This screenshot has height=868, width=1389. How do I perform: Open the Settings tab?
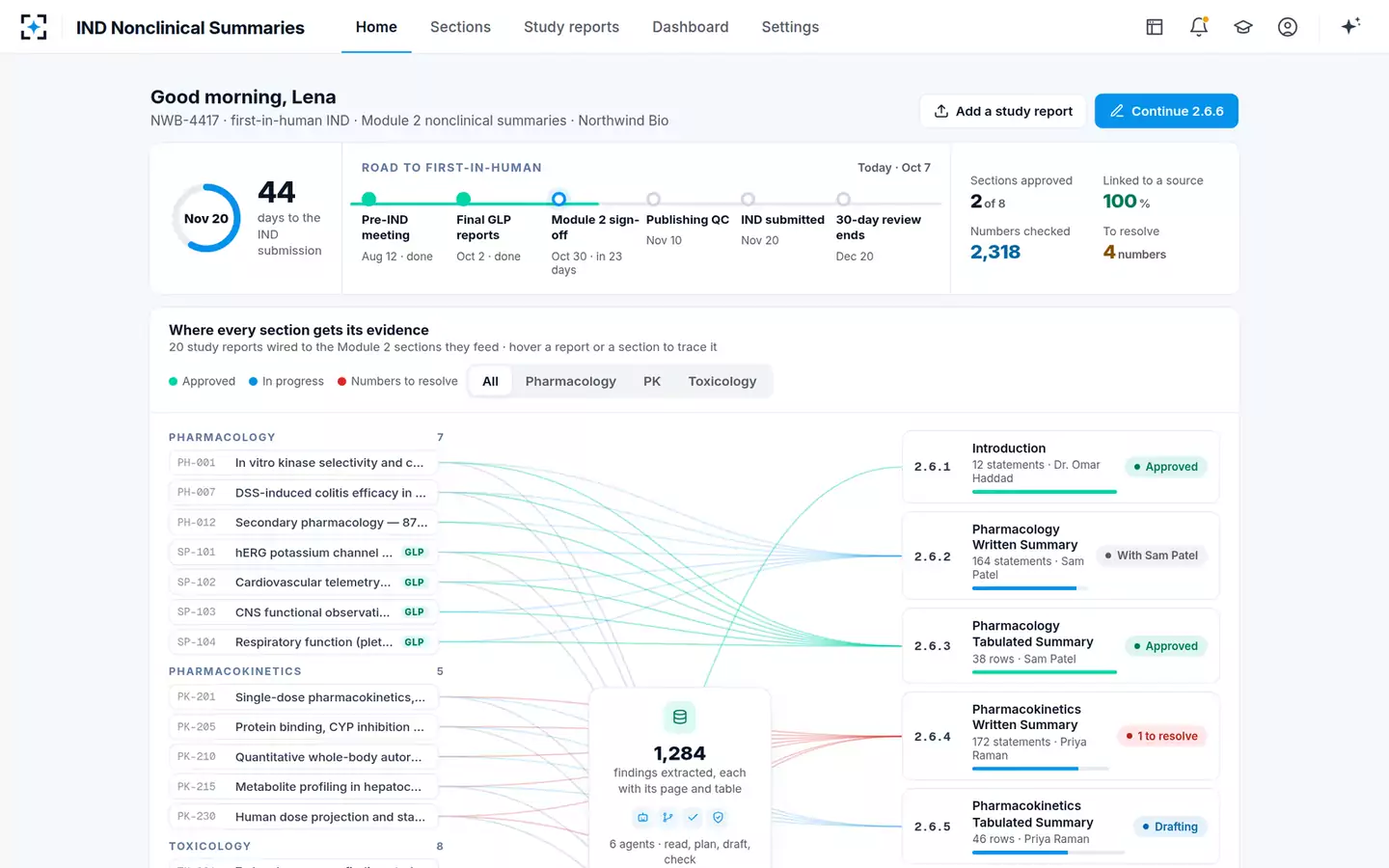[x=790, y=27]
